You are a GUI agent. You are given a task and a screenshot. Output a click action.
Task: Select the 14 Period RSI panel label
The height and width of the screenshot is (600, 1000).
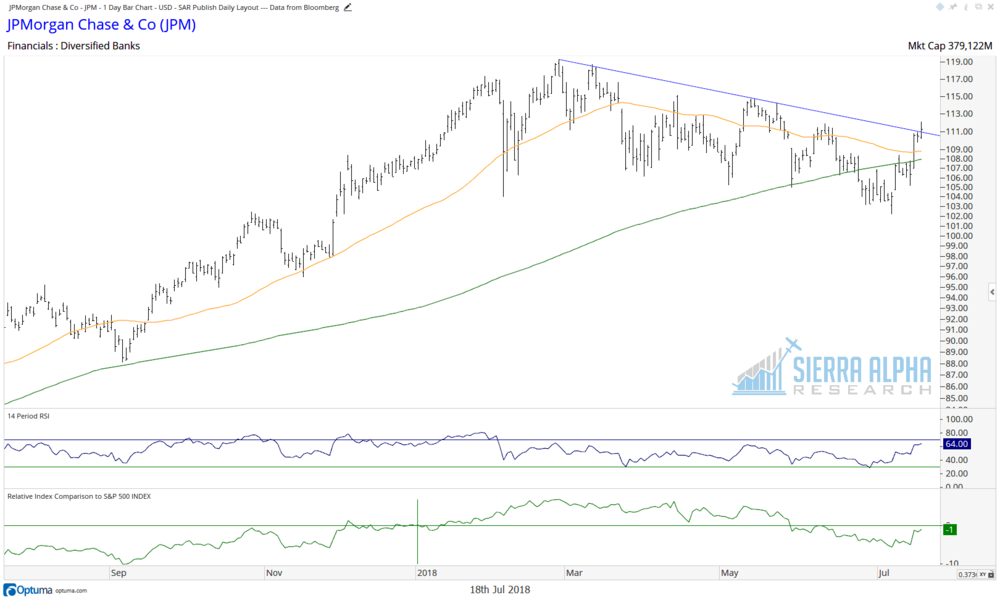(x=28, y=416)
